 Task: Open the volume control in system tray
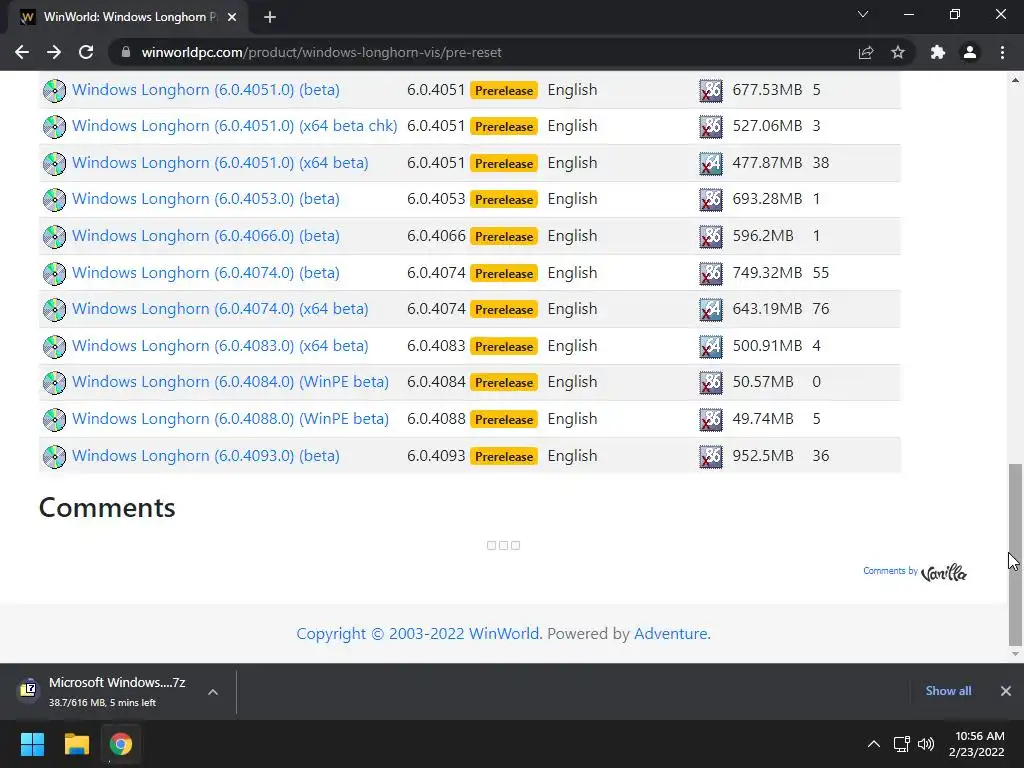(926, 744)
